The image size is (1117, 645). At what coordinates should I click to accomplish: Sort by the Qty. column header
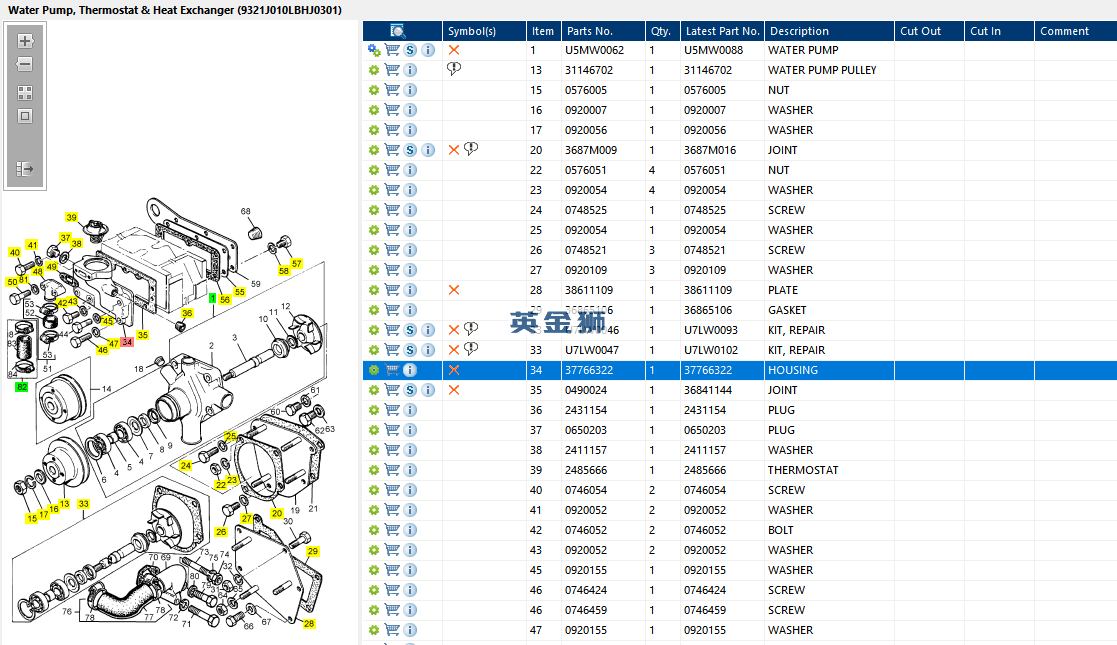coord(663,31)
